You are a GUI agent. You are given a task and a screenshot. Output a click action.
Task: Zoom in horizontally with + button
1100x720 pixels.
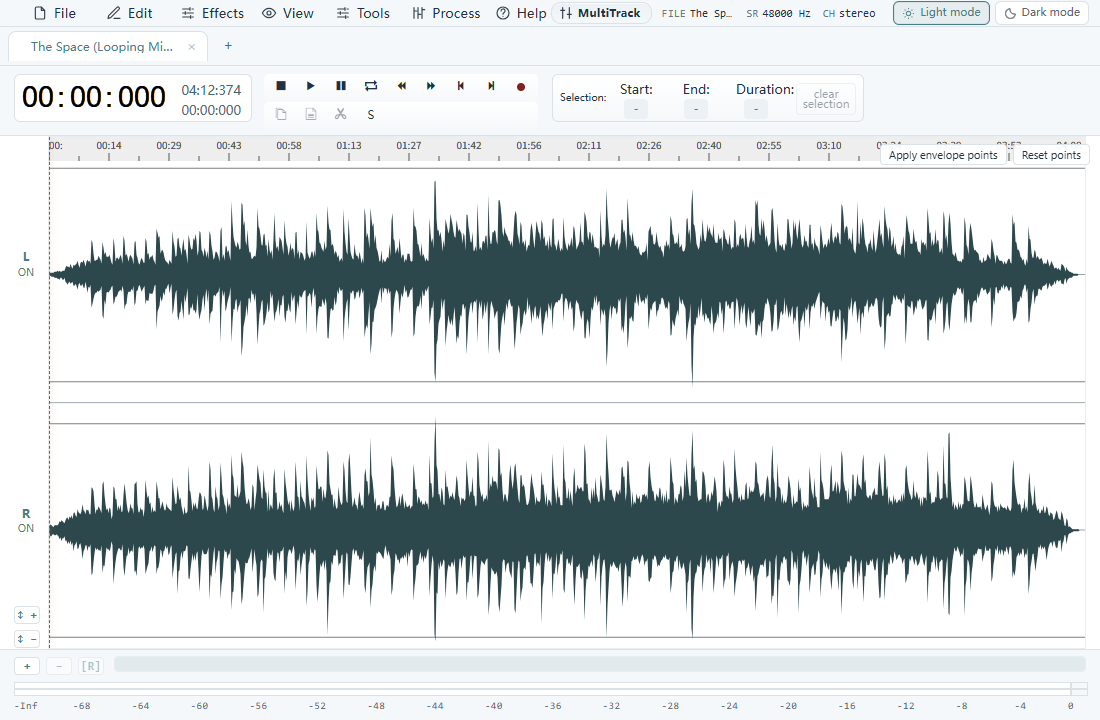point(27,666)
